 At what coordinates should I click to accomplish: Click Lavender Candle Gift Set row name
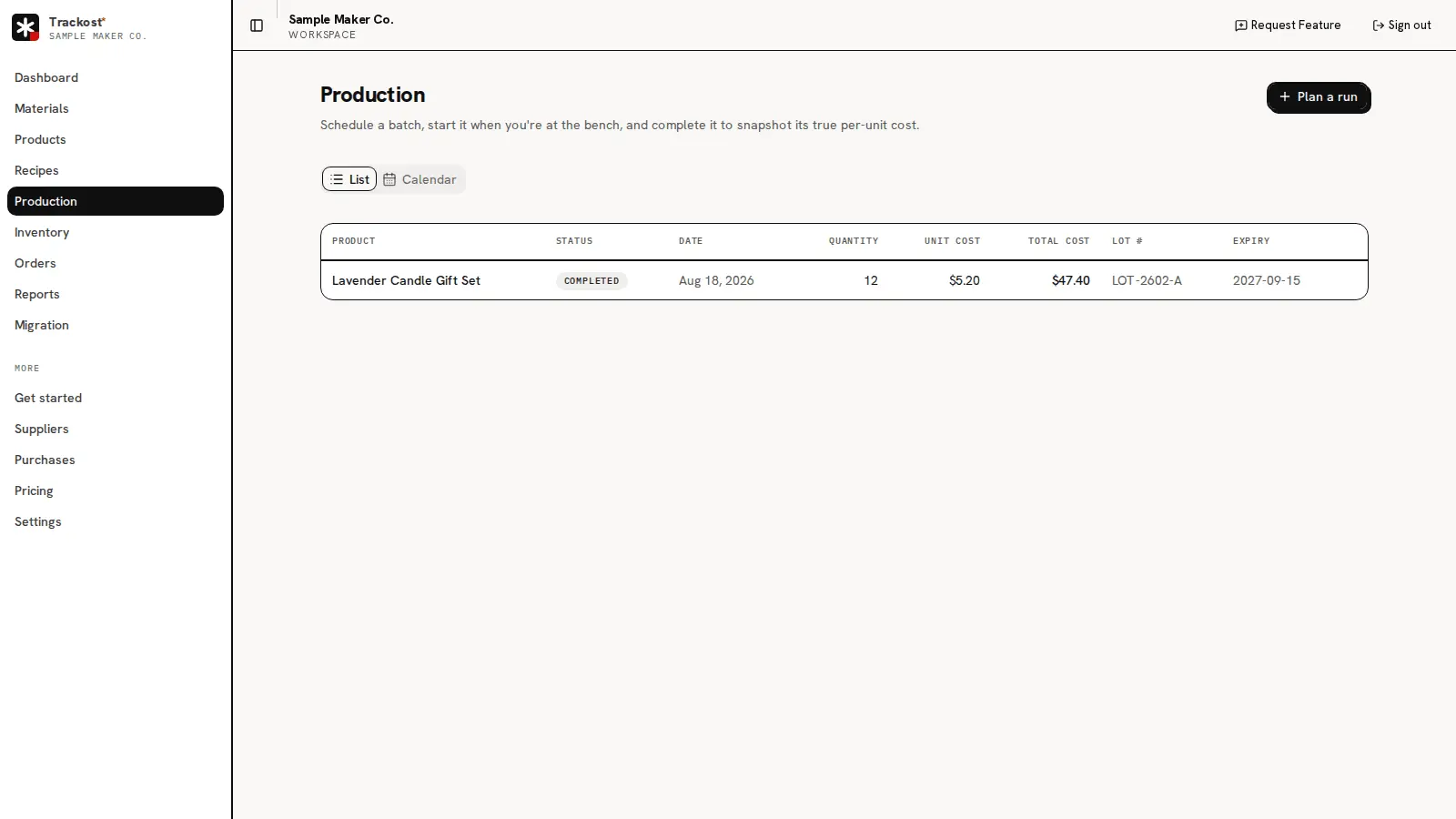coord(406,280)
